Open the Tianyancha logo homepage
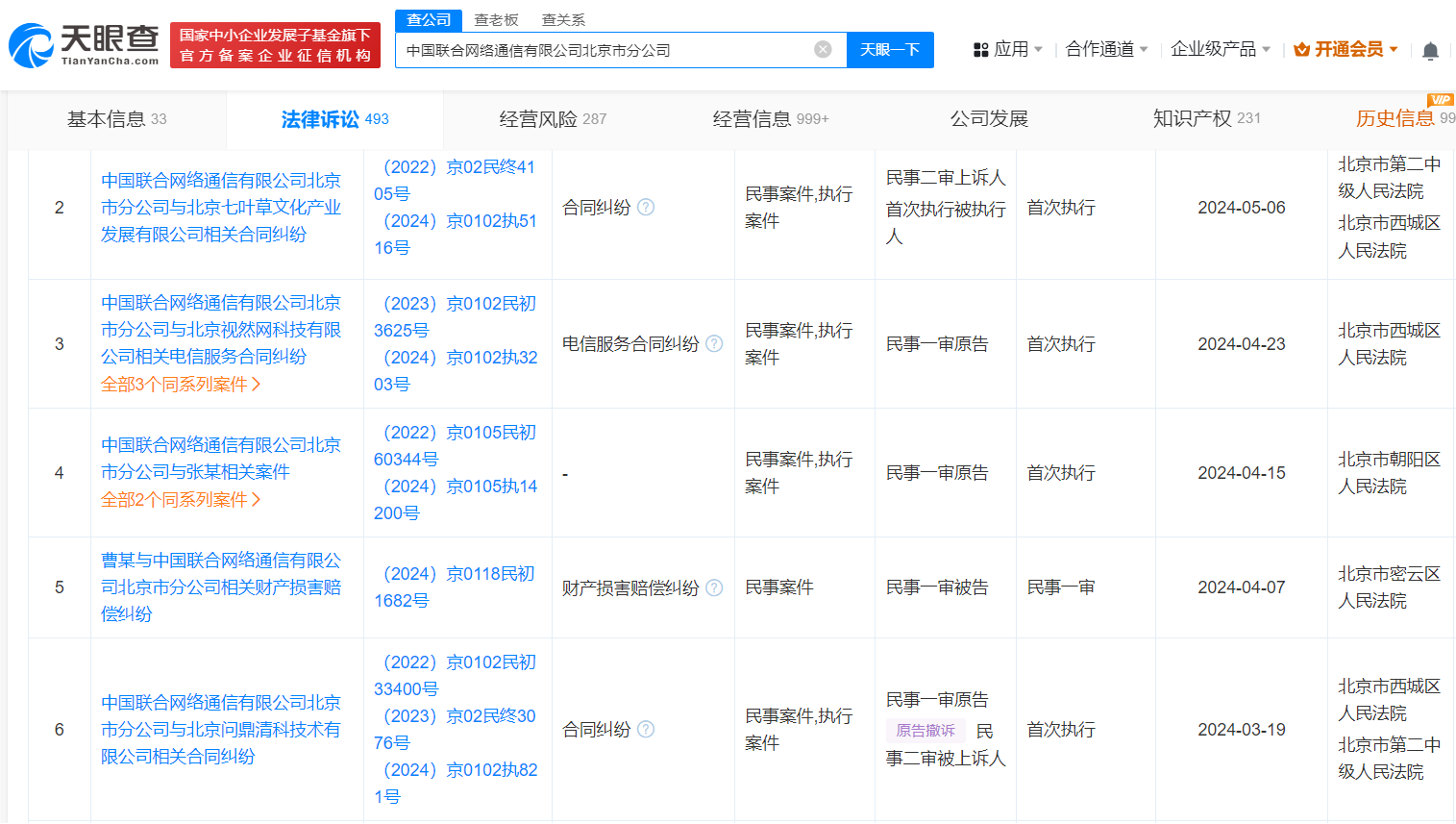Screen dimensions: 1456x824 [x=84, y=44]
